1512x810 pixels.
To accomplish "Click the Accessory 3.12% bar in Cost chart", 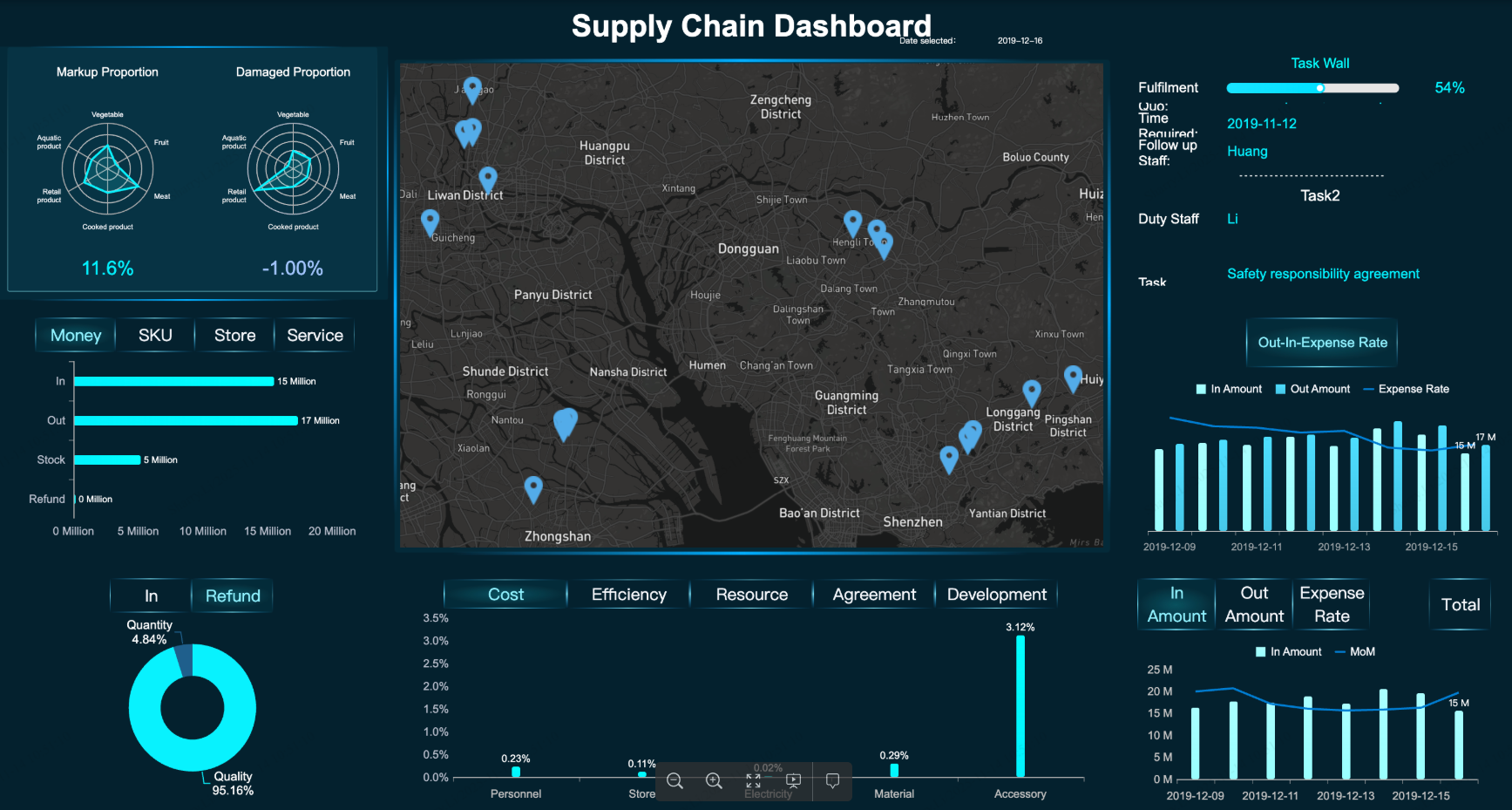I will (1020, 705).
